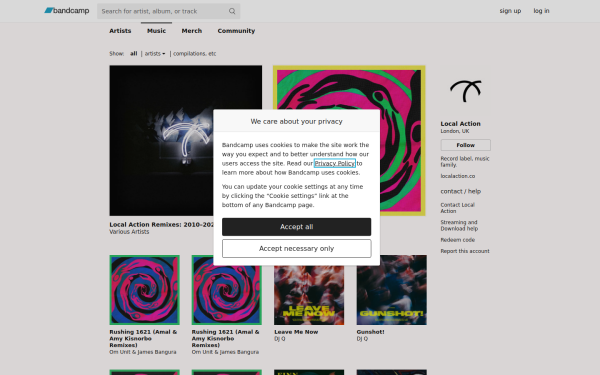Screen dimensions: 600x375
Task: Click the Local Action label logo
Action: [466, 91]
